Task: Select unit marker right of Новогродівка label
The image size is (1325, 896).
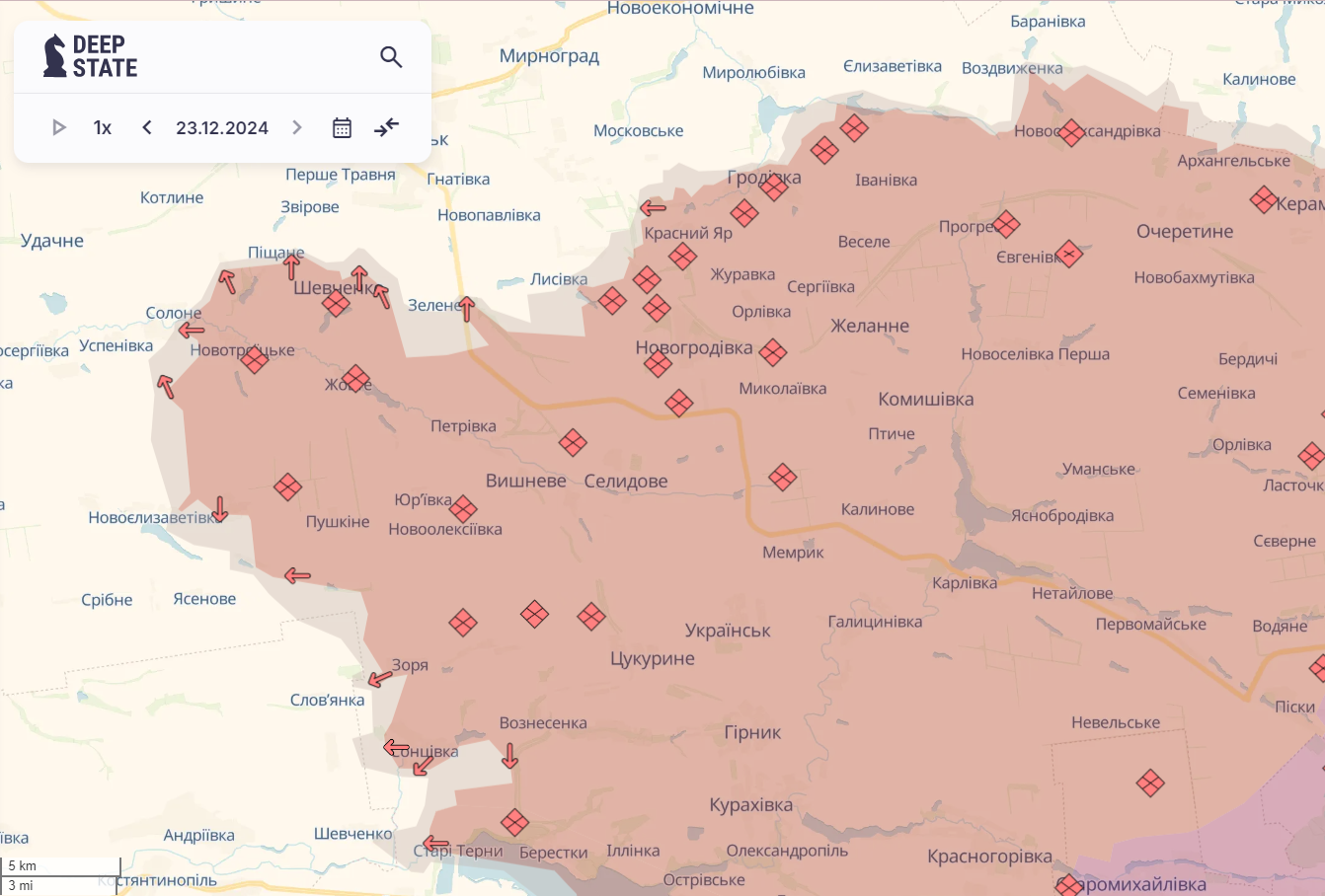Action: point(773,352)
